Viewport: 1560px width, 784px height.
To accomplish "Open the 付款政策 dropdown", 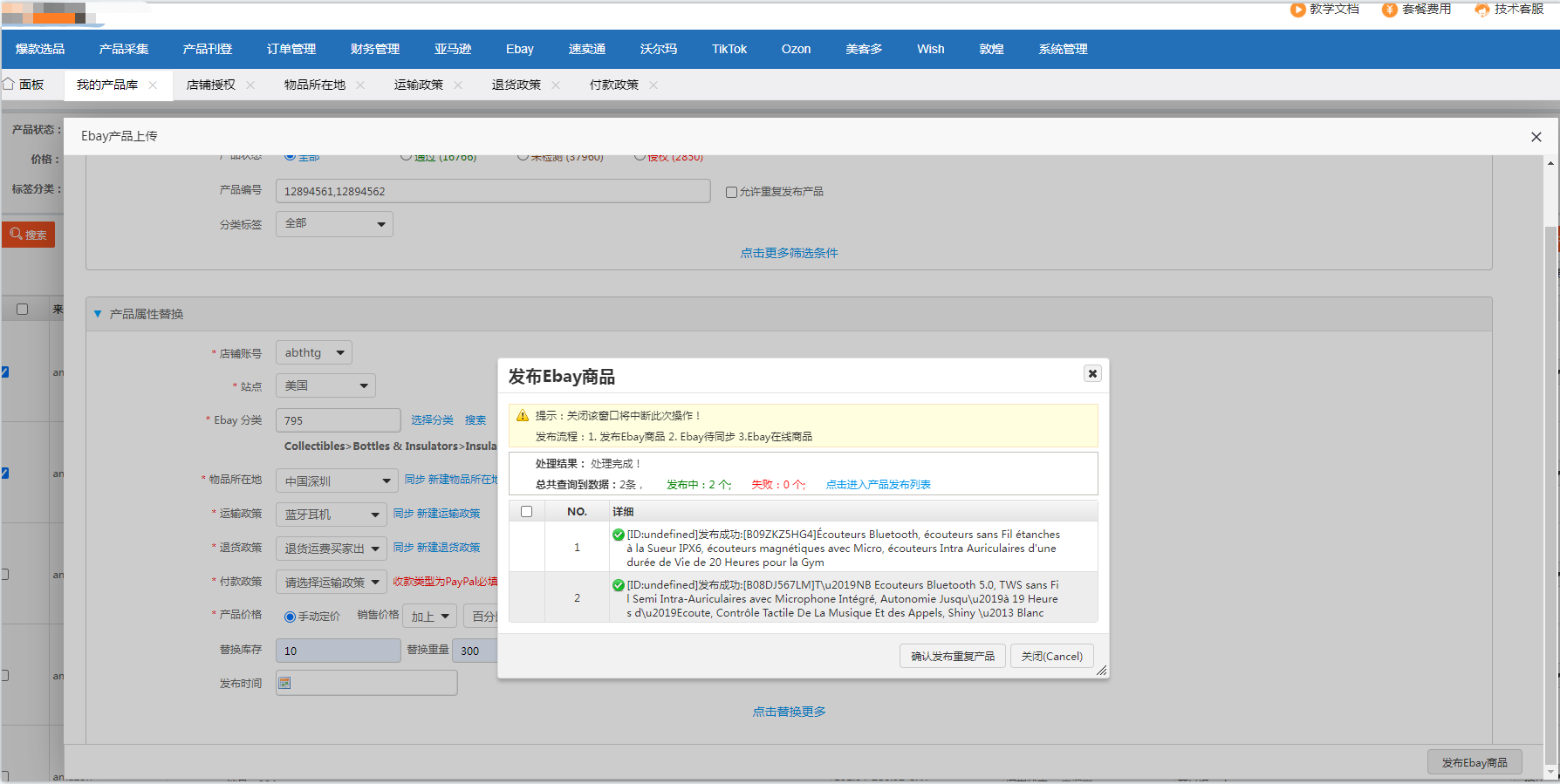I will pyautogui.click(x=331, y=583).
